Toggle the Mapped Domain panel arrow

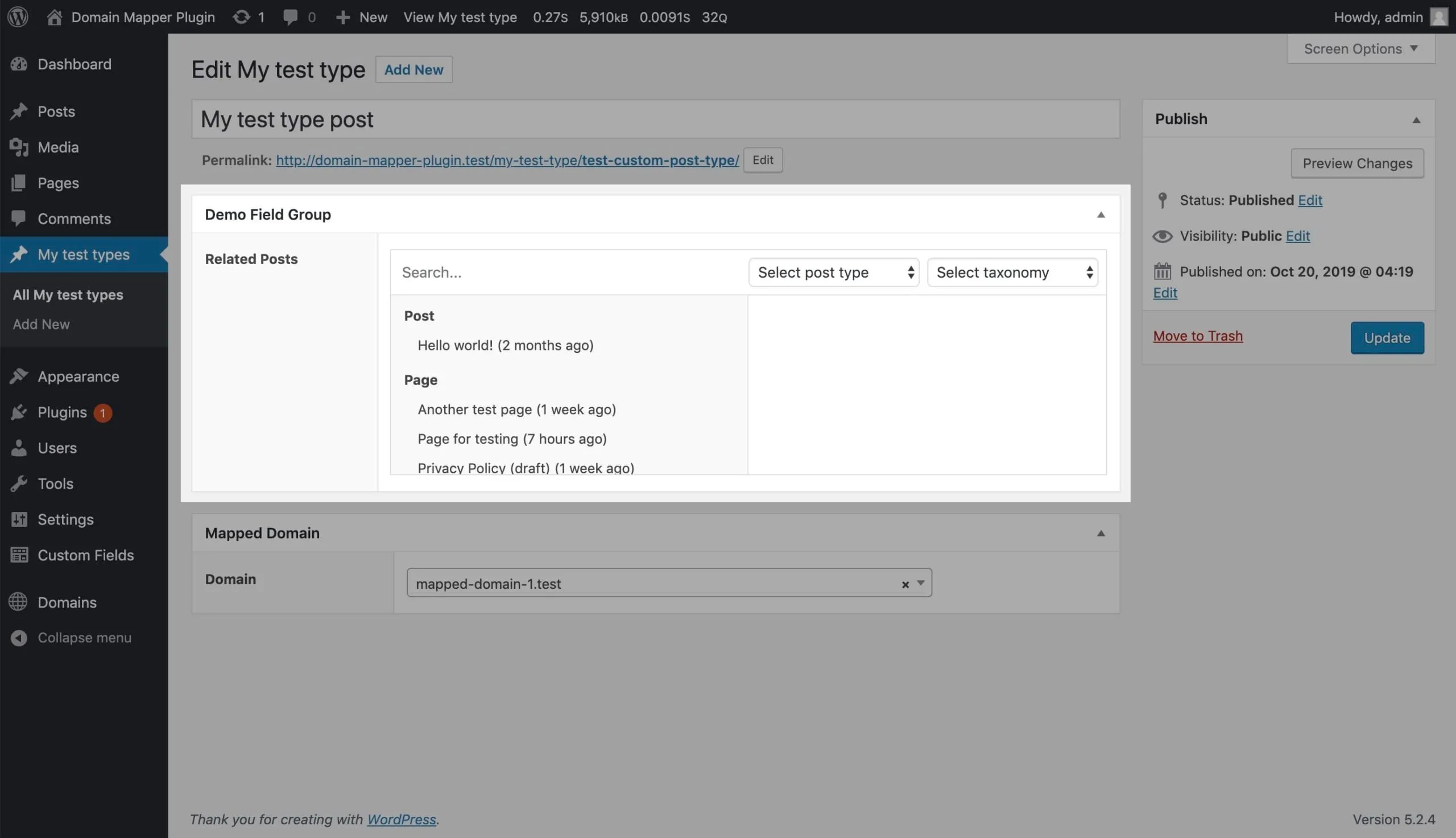click(x=1101, y=533)
